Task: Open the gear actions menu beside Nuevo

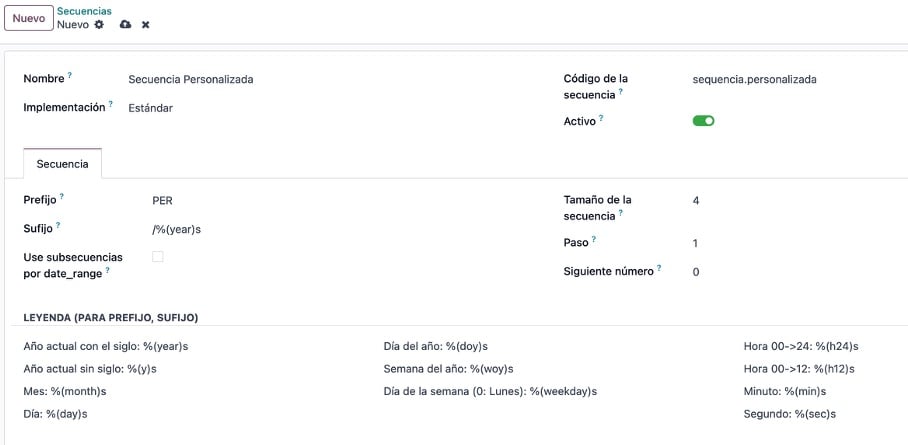Action: click(99, 25)
